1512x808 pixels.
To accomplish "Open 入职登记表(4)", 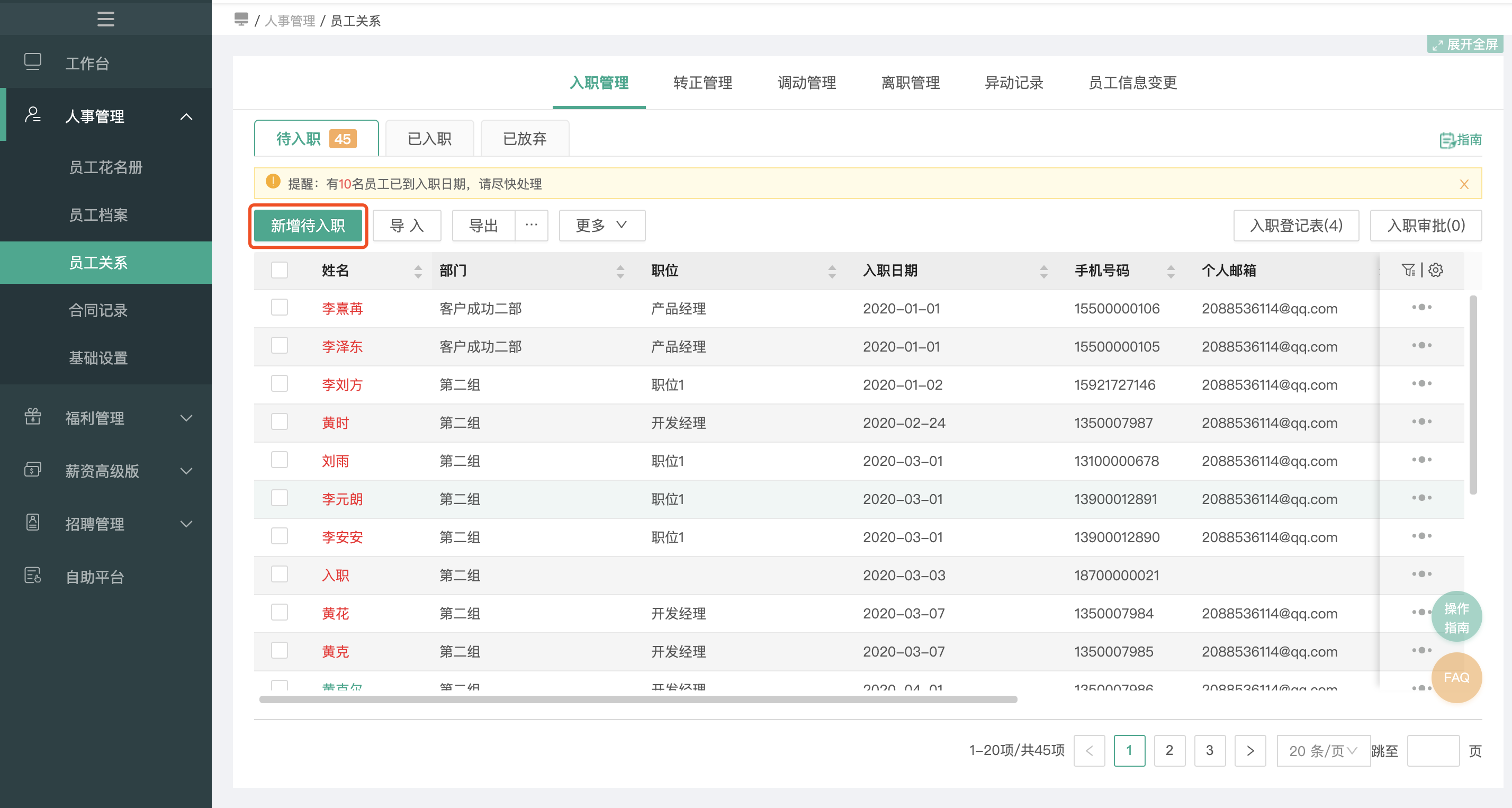I will (1296, 226).
